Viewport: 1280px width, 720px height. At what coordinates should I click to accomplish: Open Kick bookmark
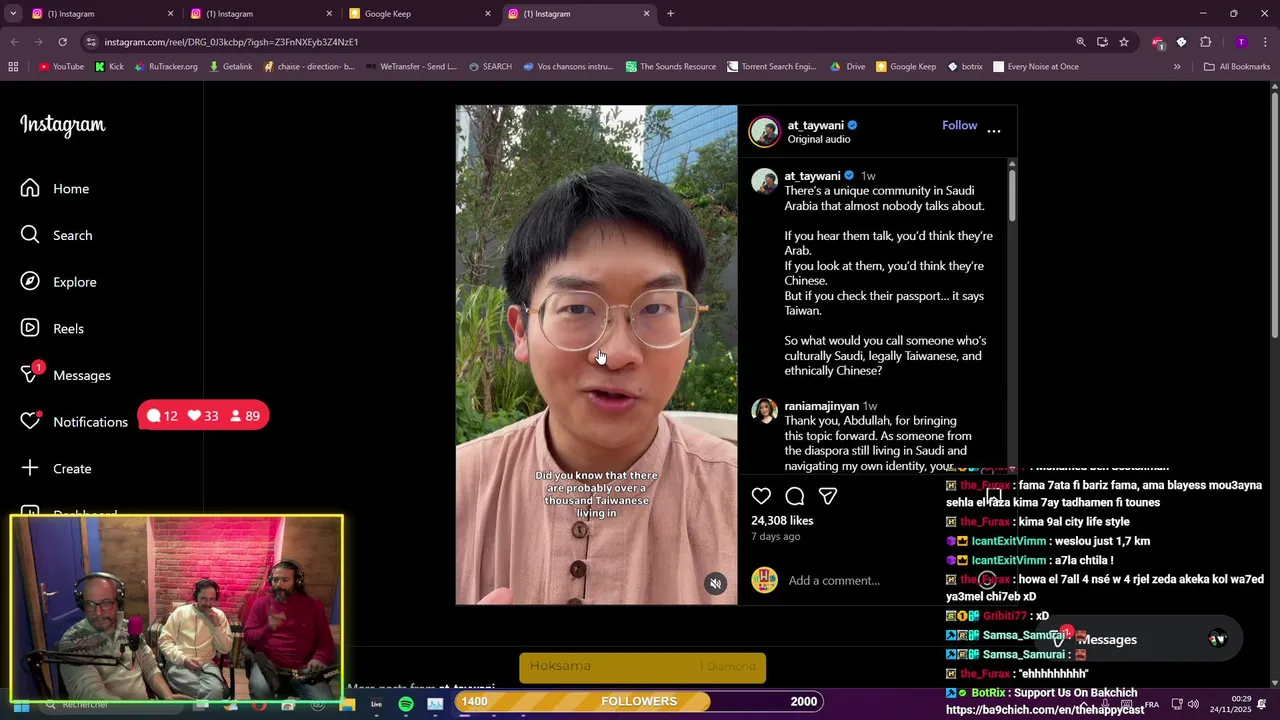pyautogui.click(x=109, y=67)
